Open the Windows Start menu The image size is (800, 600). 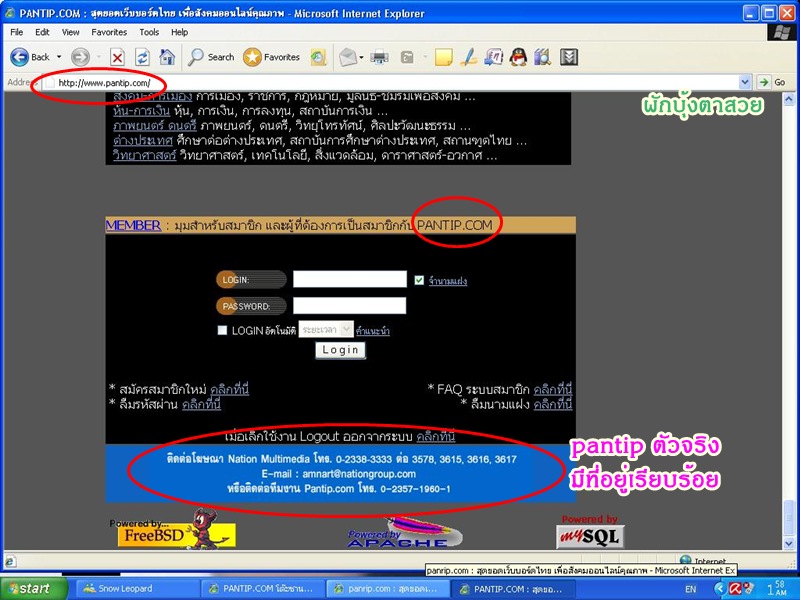coord(33,588)
